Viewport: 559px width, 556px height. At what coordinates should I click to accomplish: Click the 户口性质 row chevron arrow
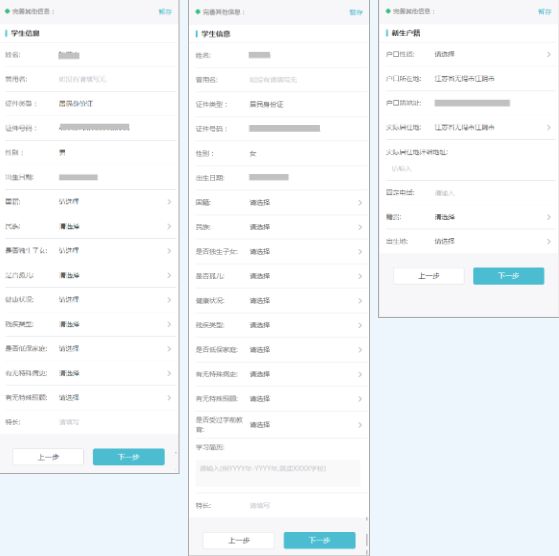click(549, 54)
